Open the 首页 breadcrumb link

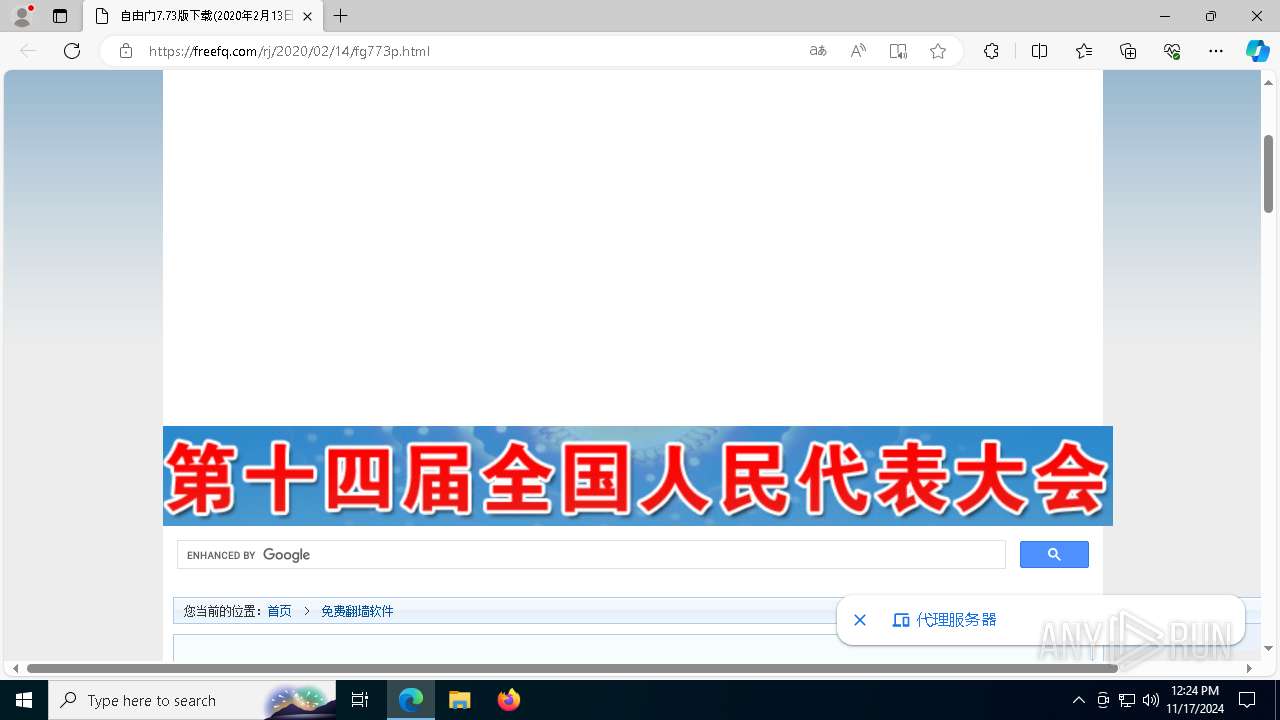(x=279, y=611)
